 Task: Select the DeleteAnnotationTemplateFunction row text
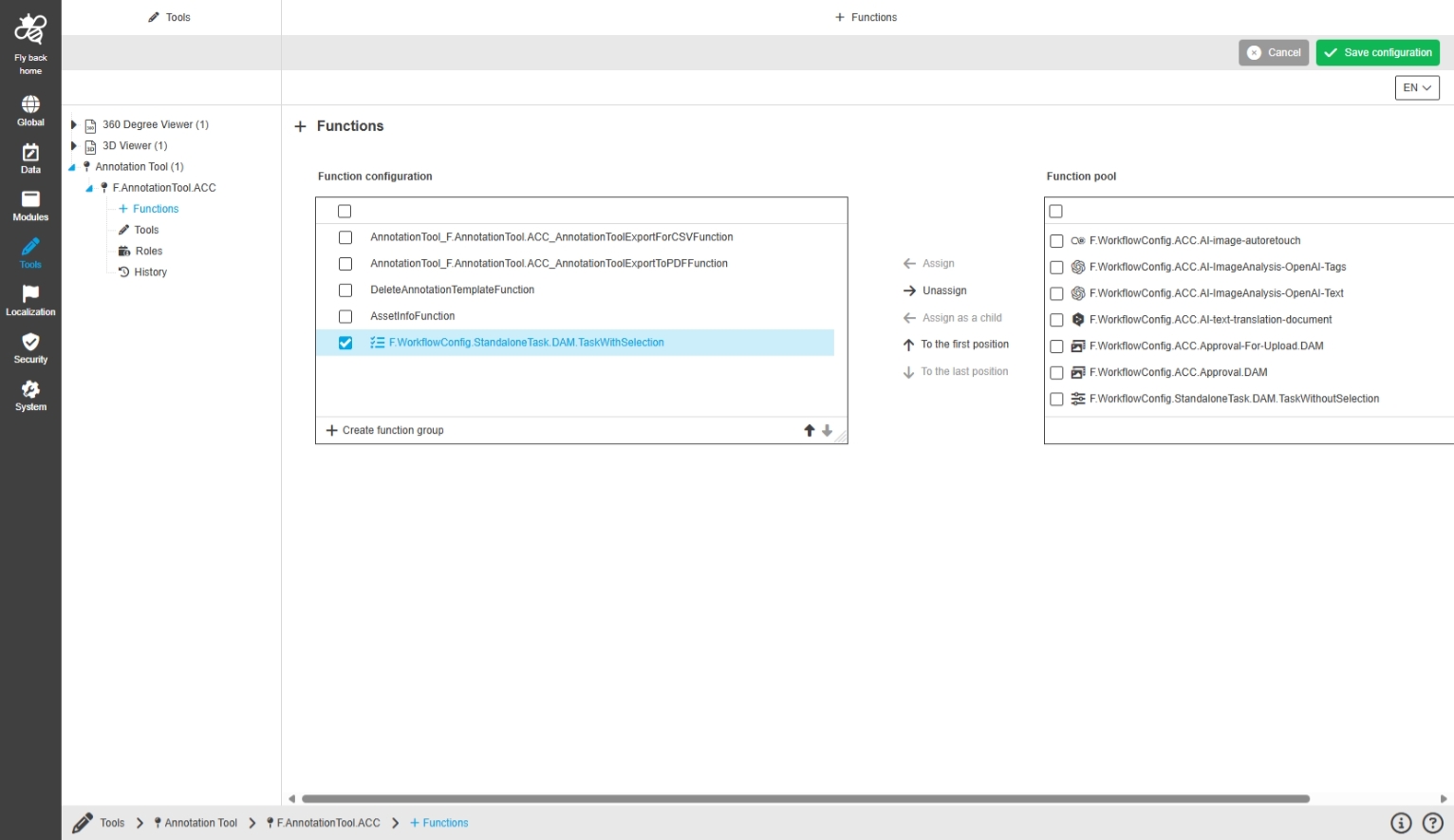click(x=453, y=289)
